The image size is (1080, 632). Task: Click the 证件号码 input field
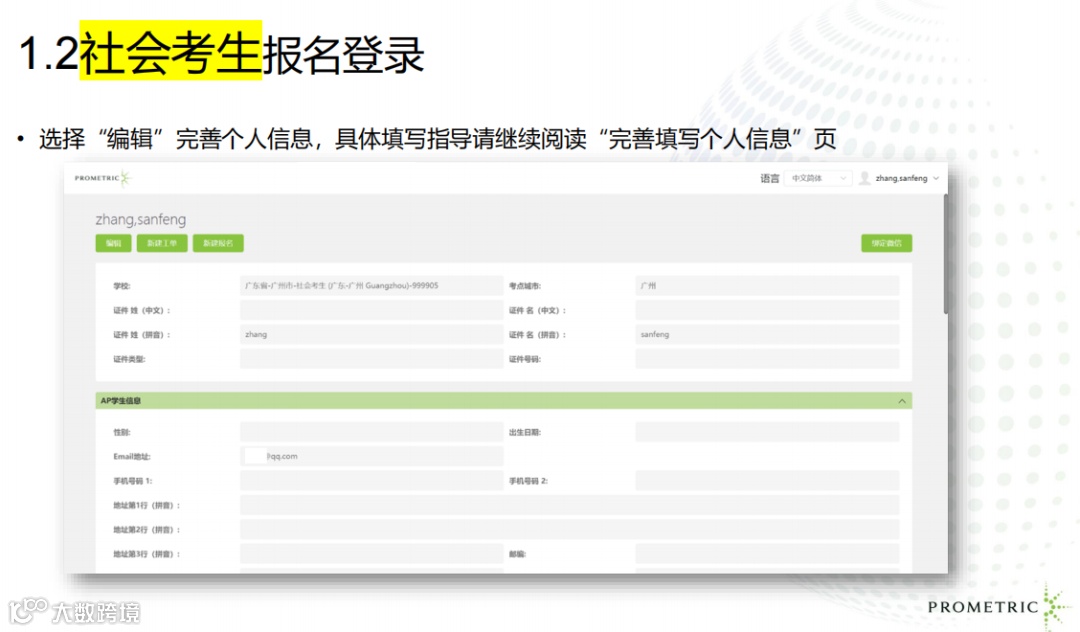click(767, 359)
